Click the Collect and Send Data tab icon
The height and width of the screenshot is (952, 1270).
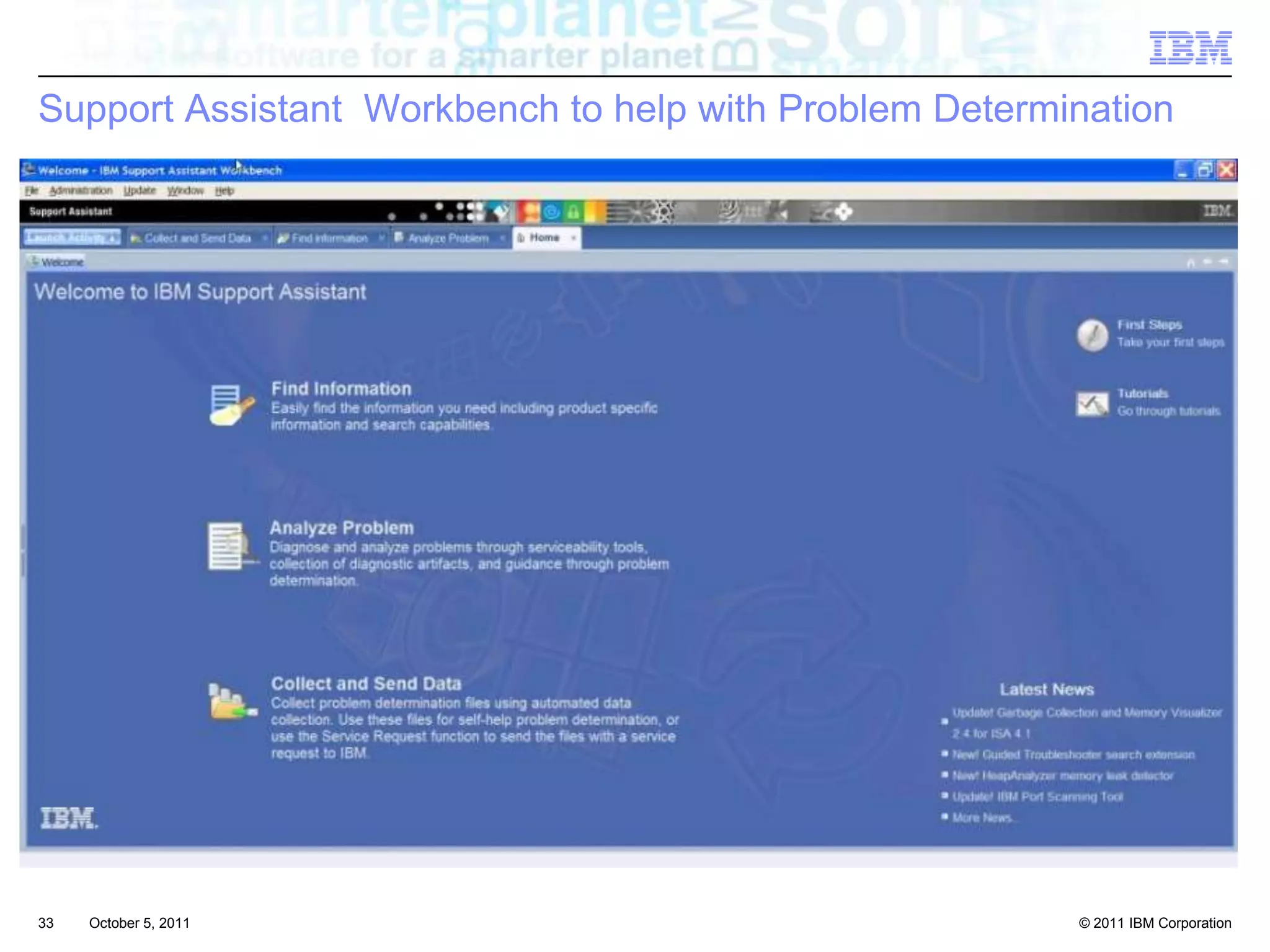(135, 239)
